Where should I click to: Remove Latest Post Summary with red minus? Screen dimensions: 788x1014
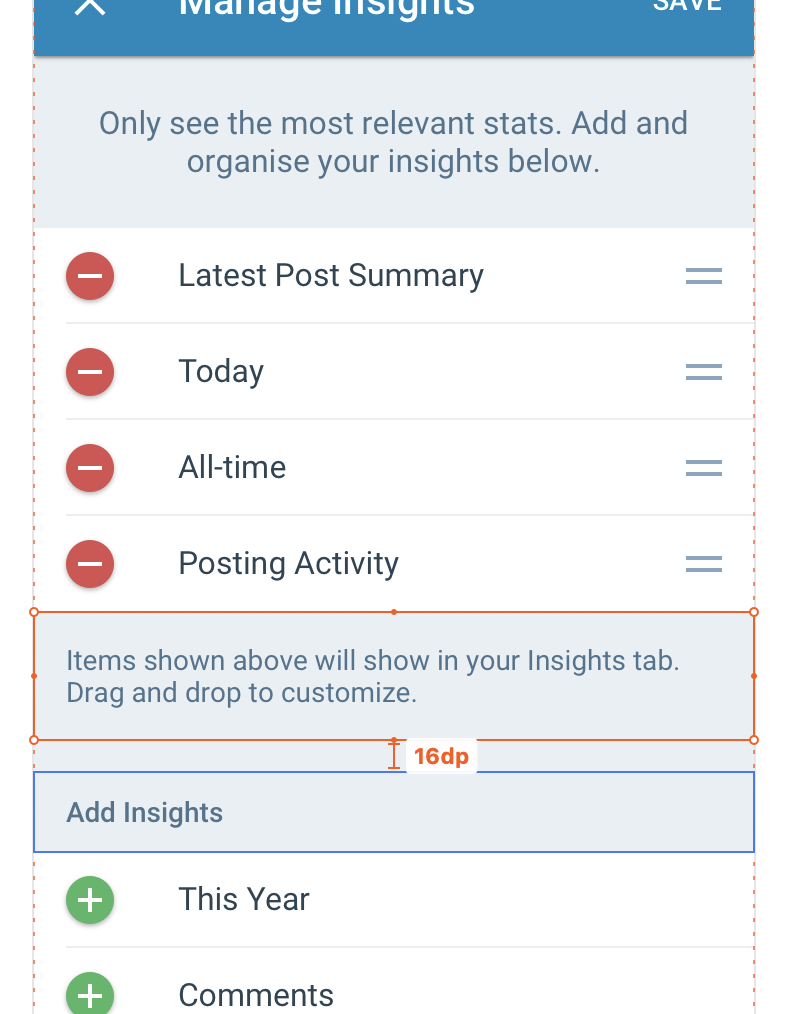(90, 276)
